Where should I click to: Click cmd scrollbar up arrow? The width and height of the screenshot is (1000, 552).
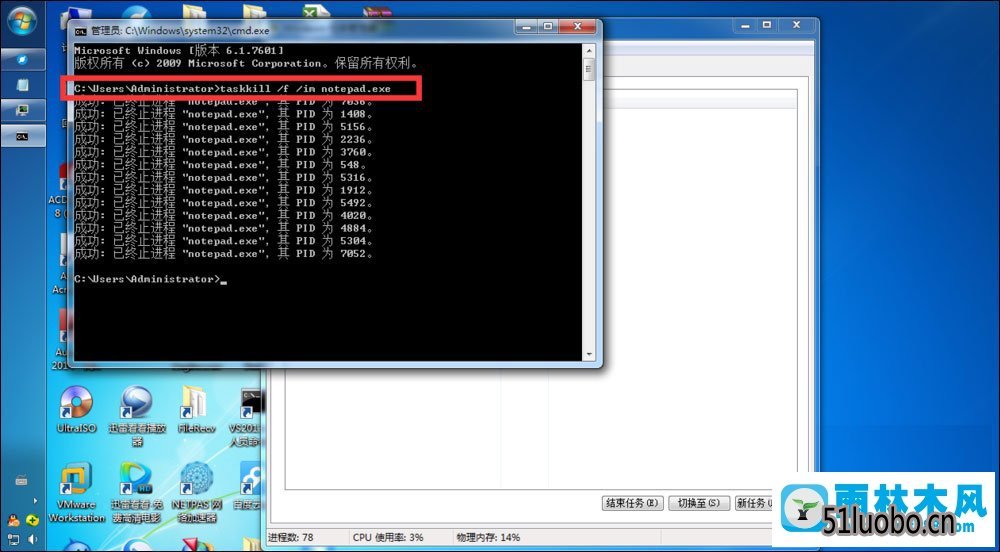590,50
